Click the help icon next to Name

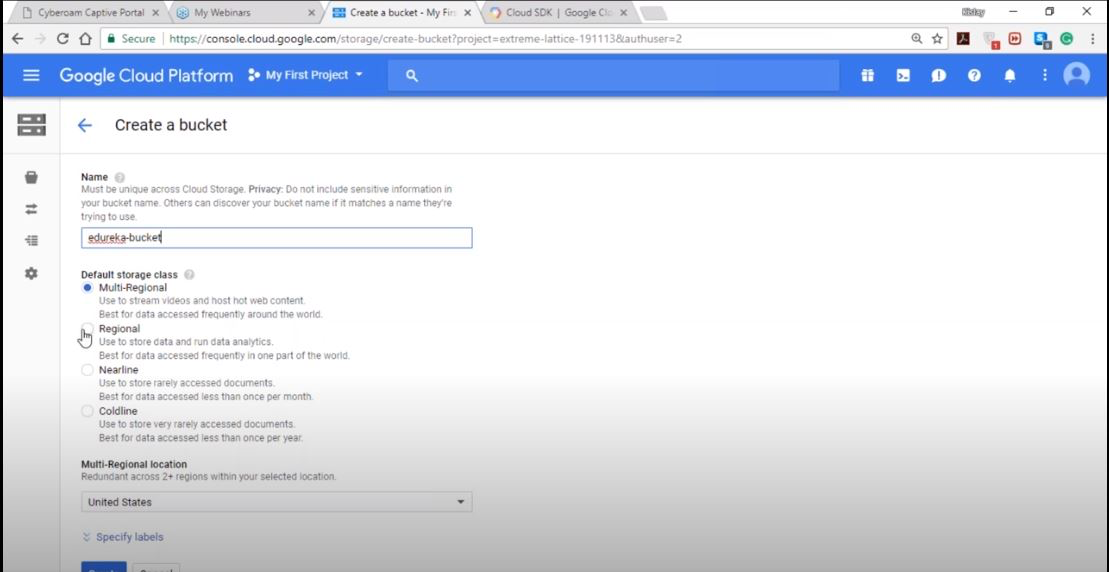(x=120, y=177)
